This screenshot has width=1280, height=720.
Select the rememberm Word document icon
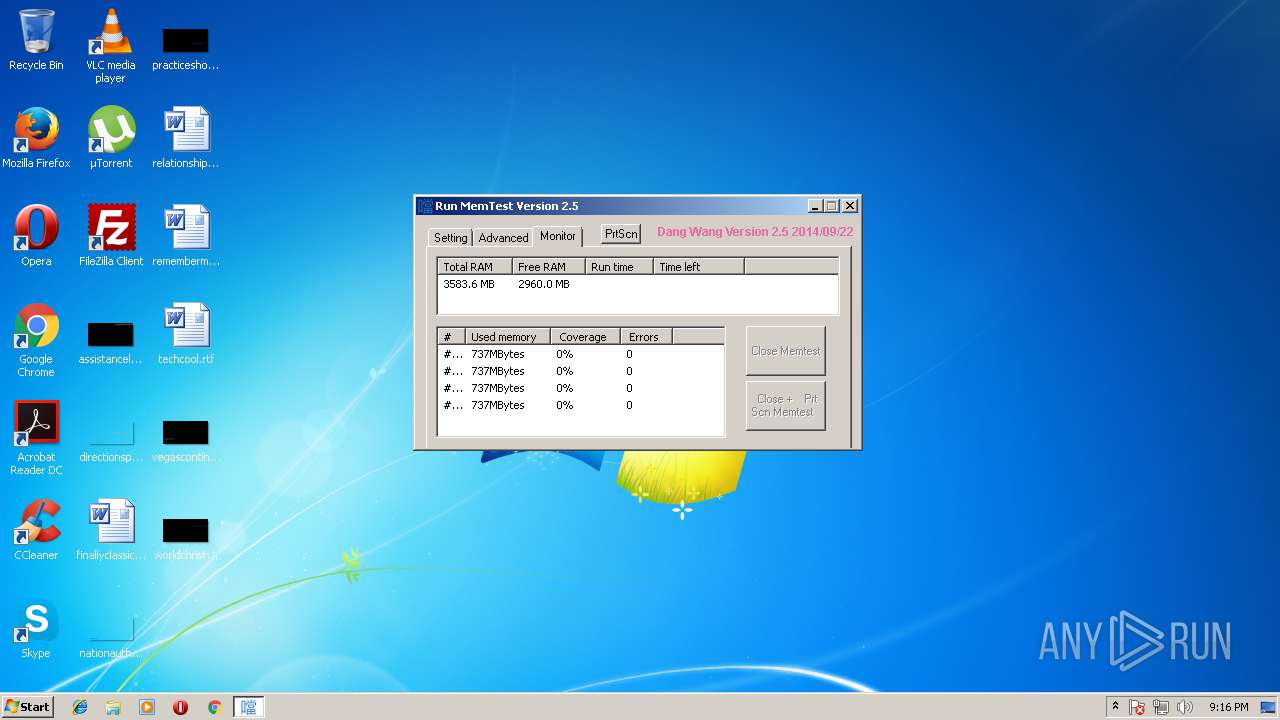pos(185,236)
